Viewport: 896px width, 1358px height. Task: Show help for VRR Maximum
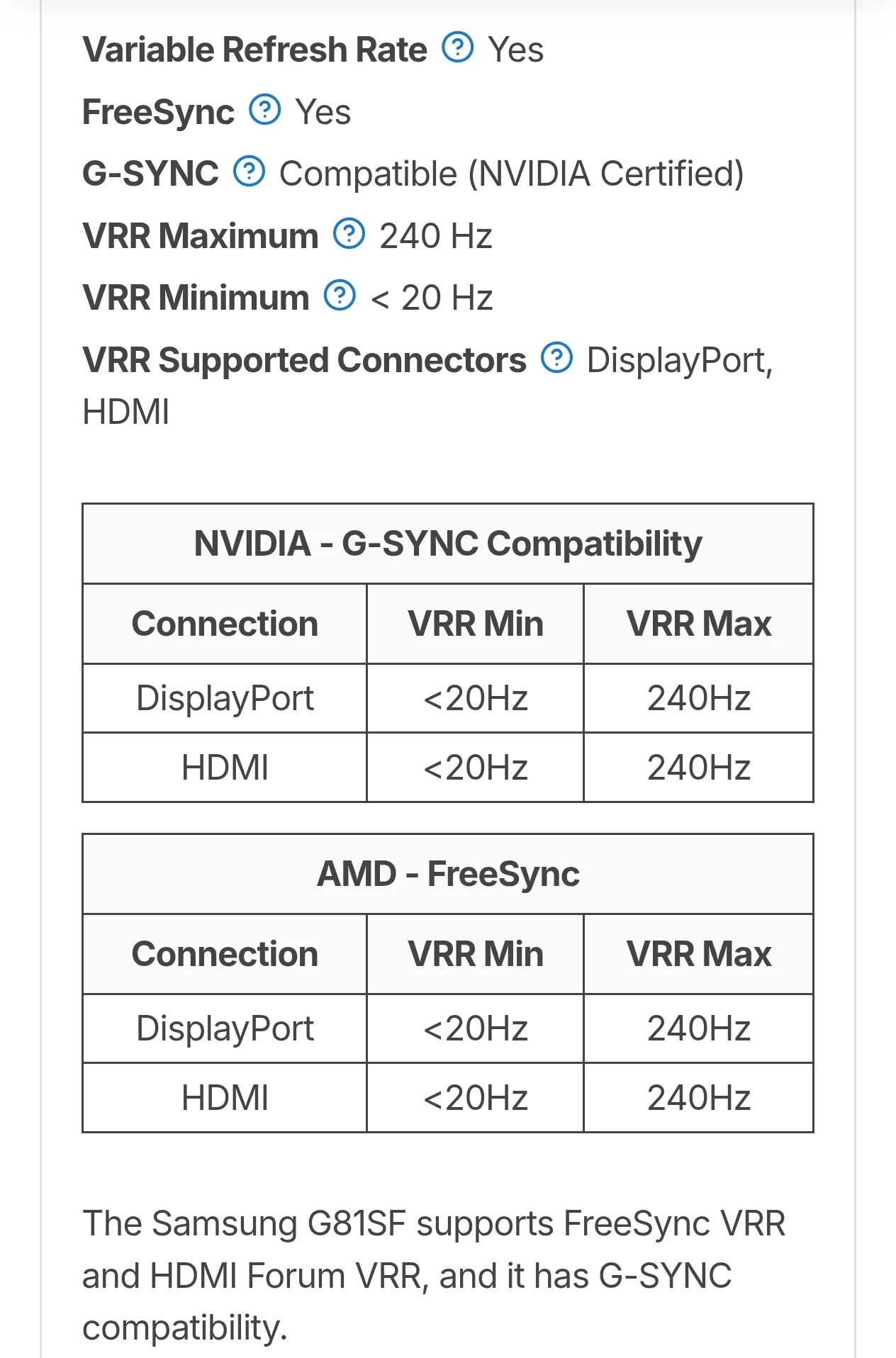(x=349, y=234)
